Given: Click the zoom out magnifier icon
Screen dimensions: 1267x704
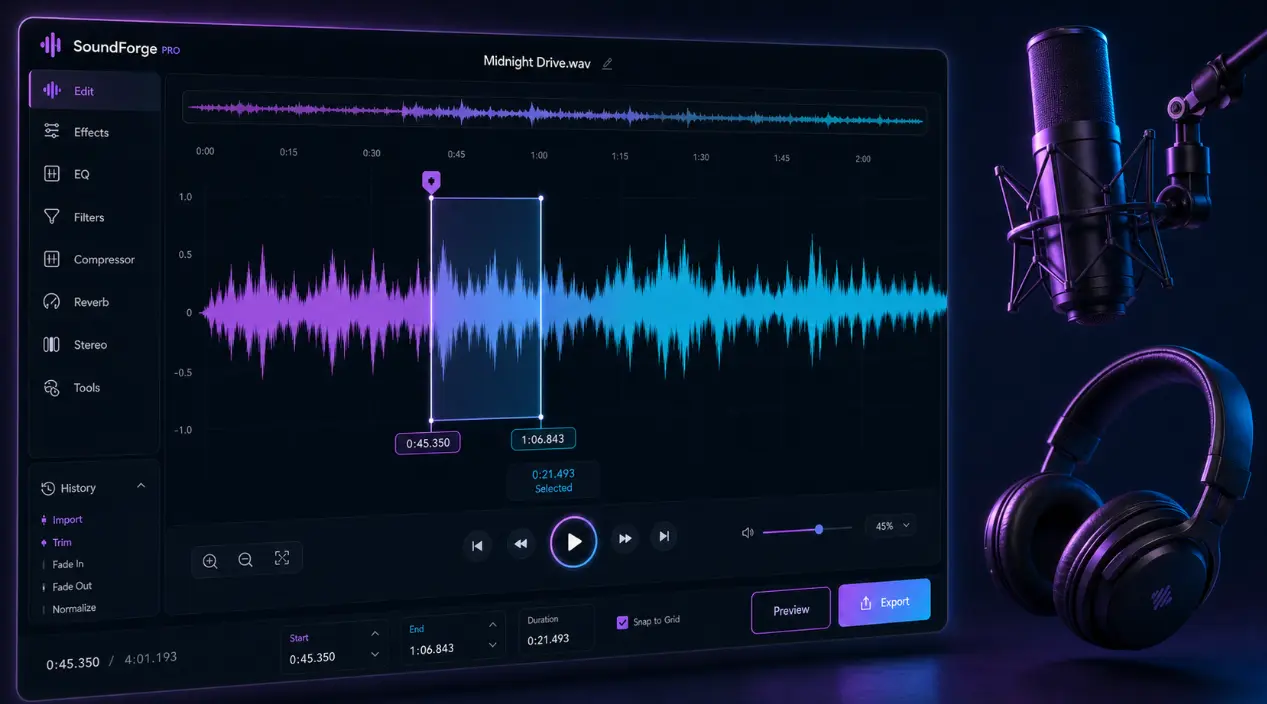Looking at the screenshot, I should pyautogui.click(x=245, y=560).
